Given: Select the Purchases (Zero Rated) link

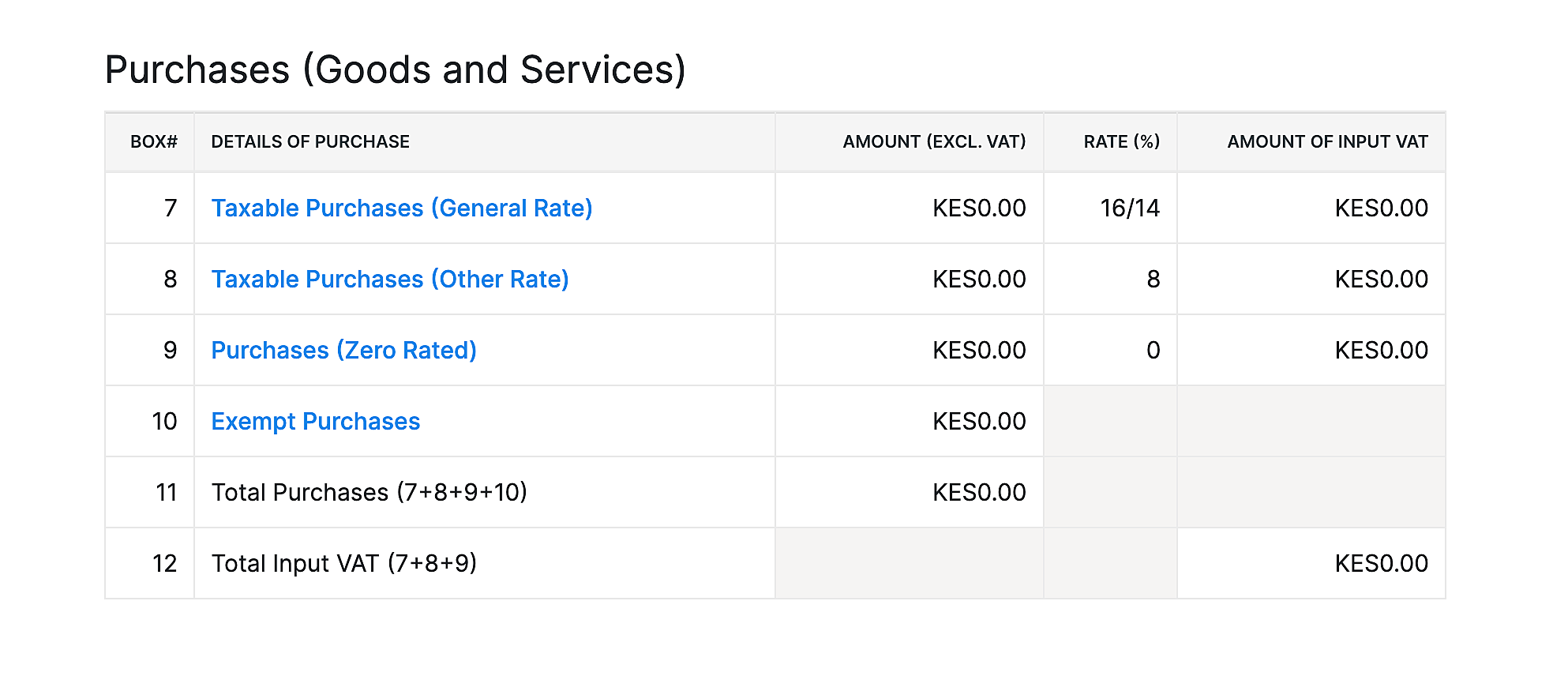Looking at the screenshot, I should click(x=343, y=350).
